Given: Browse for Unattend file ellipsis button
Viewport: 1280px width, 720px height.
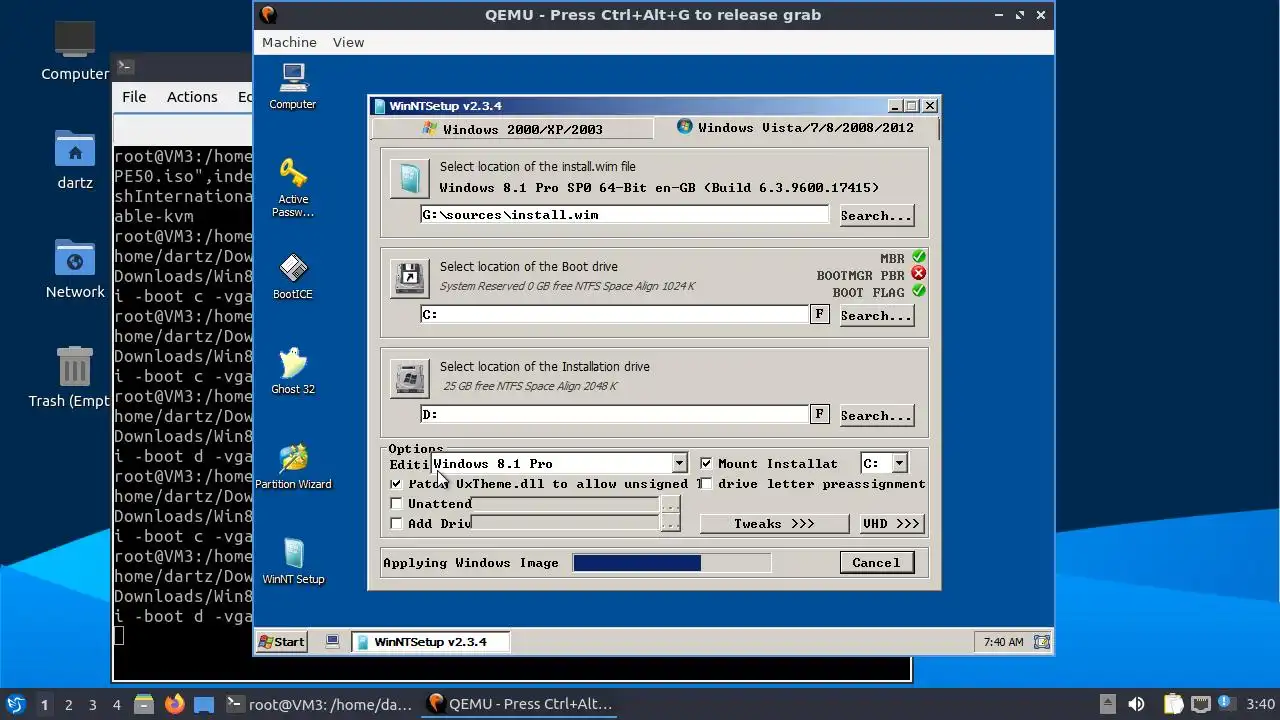Looking at the screenshot, I should pyautogui.click(x=670, y=504).
